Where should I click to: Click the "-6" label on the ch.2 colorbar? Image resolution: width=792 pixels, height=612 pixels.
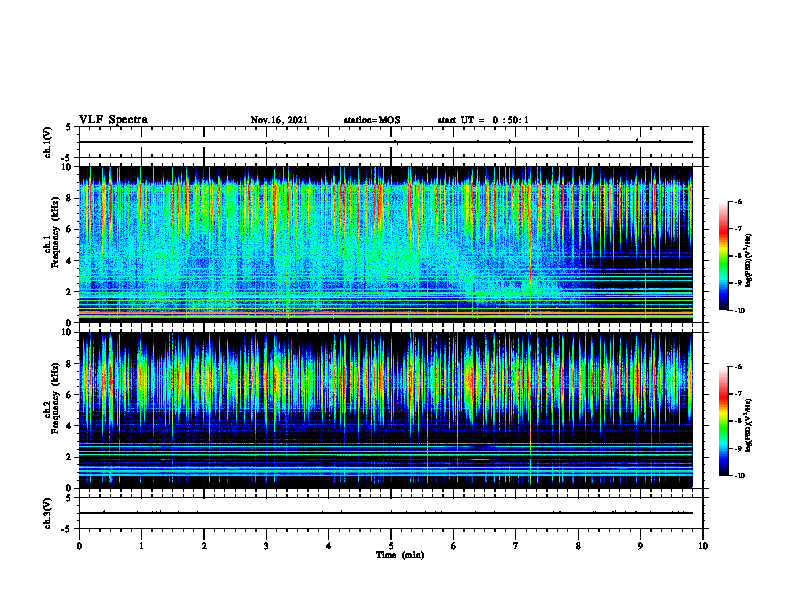(x=738, y=367)
